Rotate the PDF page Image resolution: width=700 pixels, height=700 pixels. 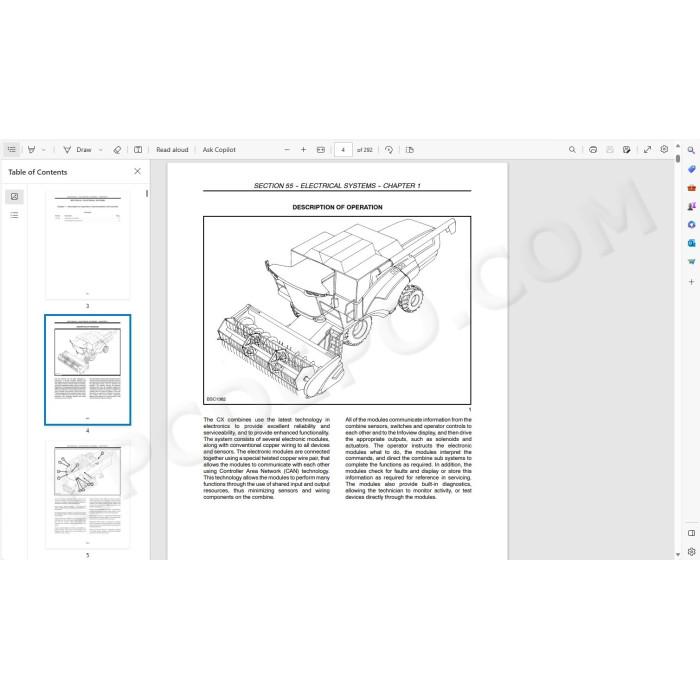coord(389,150)
